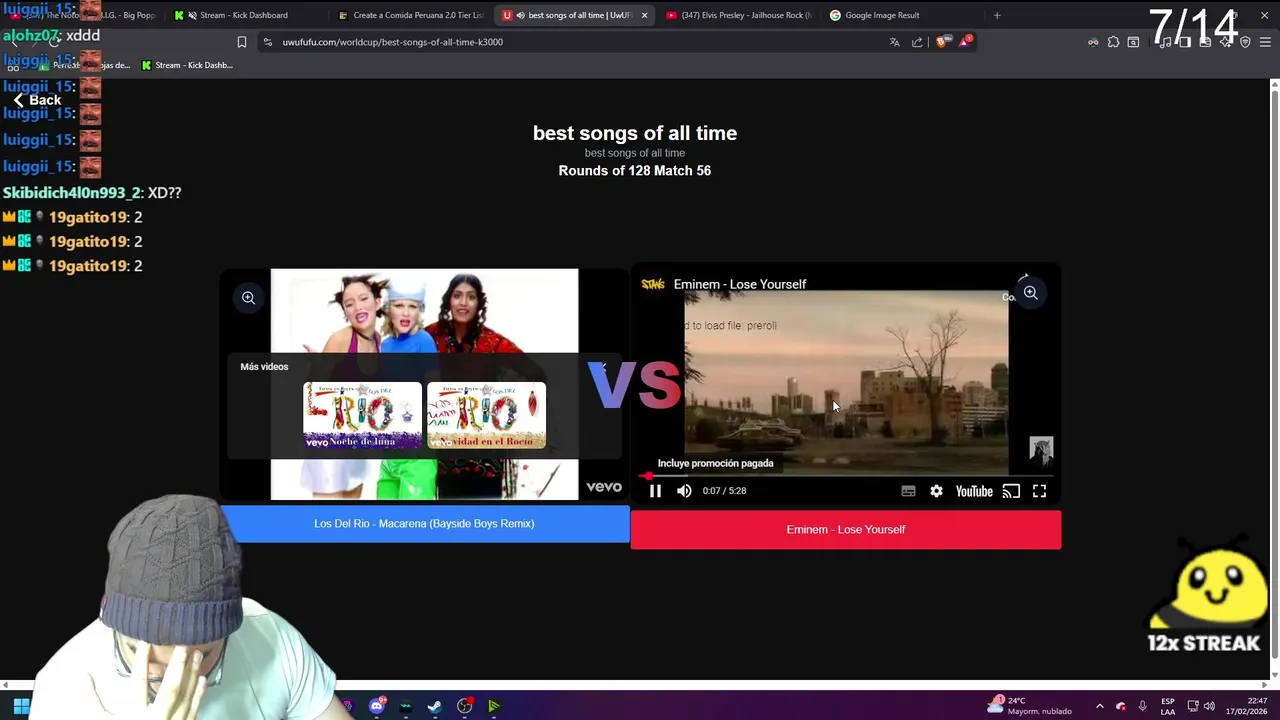Viewport: 1280px width, 720px height.
Task: Vote for Eminem - Lose Yourself
Action: coord(846,530)
